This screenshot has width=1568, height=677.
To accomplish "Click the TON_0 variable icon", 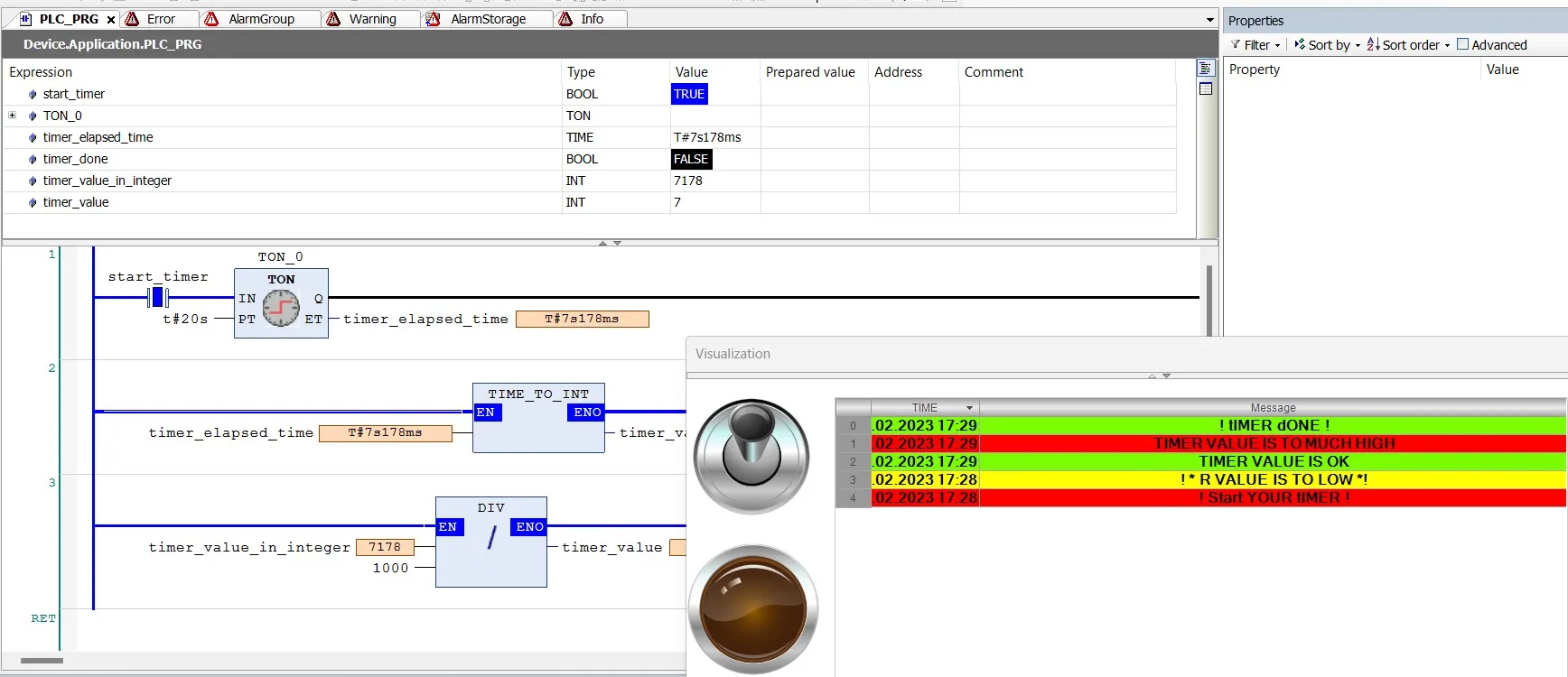I will 33,116.
